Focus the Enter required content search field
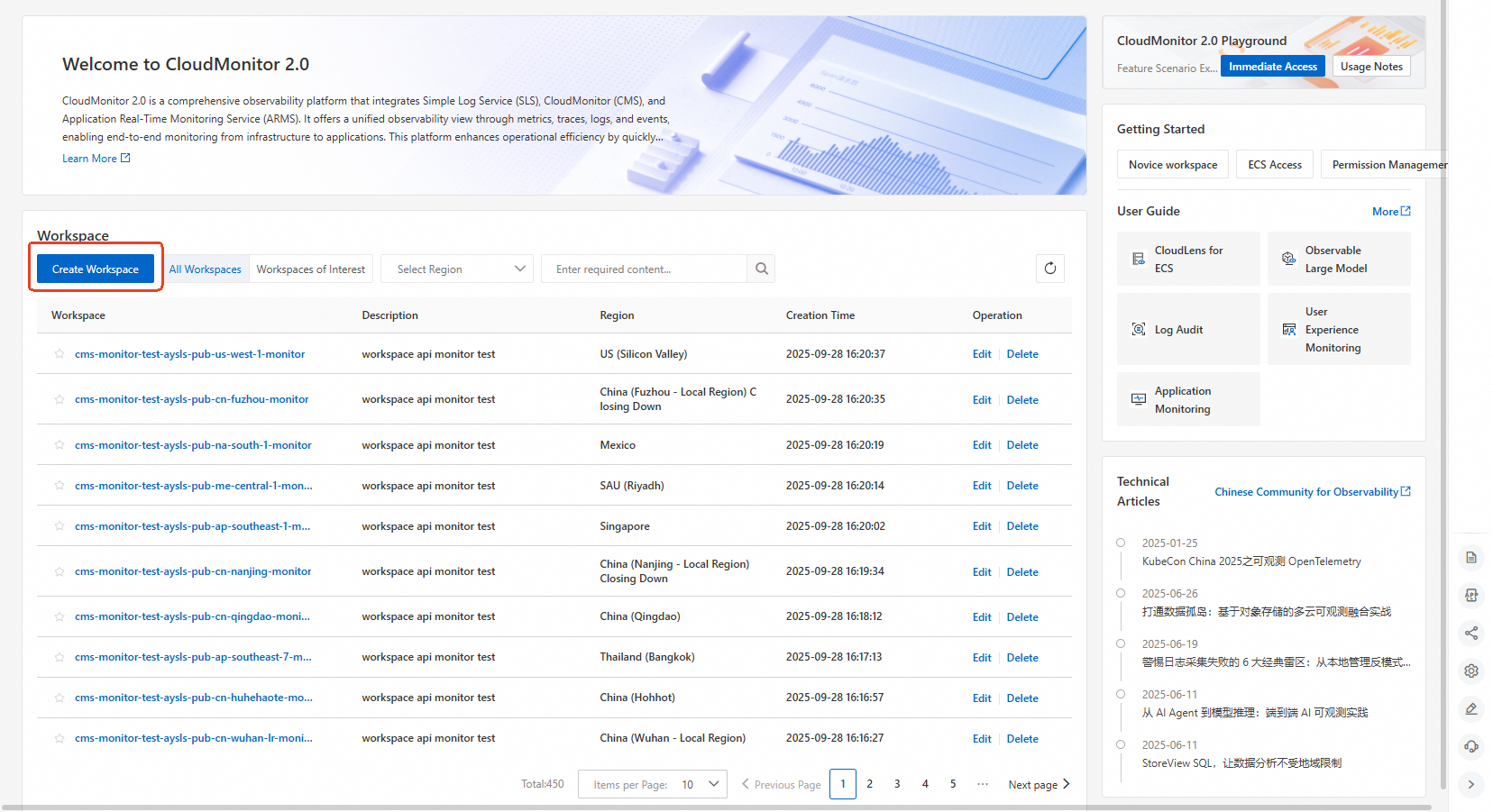This screenshot has height=812, width=1493. click(x=645, y=269)
